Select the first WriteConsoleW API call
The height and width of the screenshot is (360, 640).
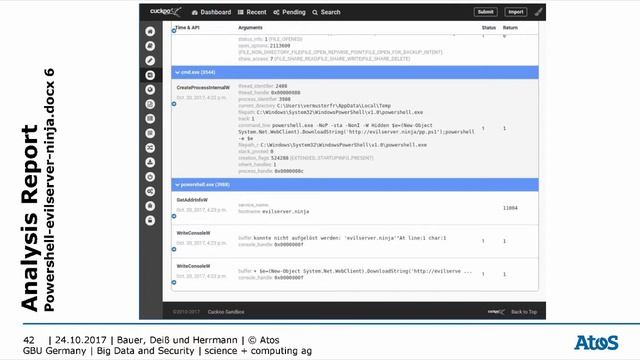point(193,233)
